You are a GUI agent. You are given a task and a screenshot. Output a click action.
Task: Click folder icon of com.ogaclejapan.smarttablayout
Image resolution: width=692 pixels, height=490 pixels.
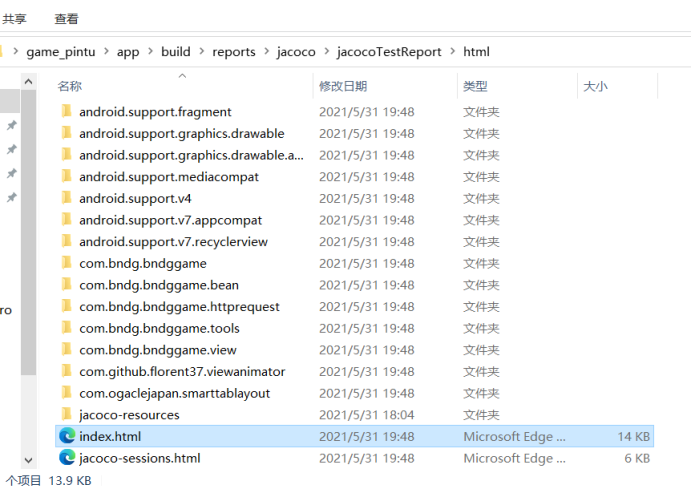67,392
